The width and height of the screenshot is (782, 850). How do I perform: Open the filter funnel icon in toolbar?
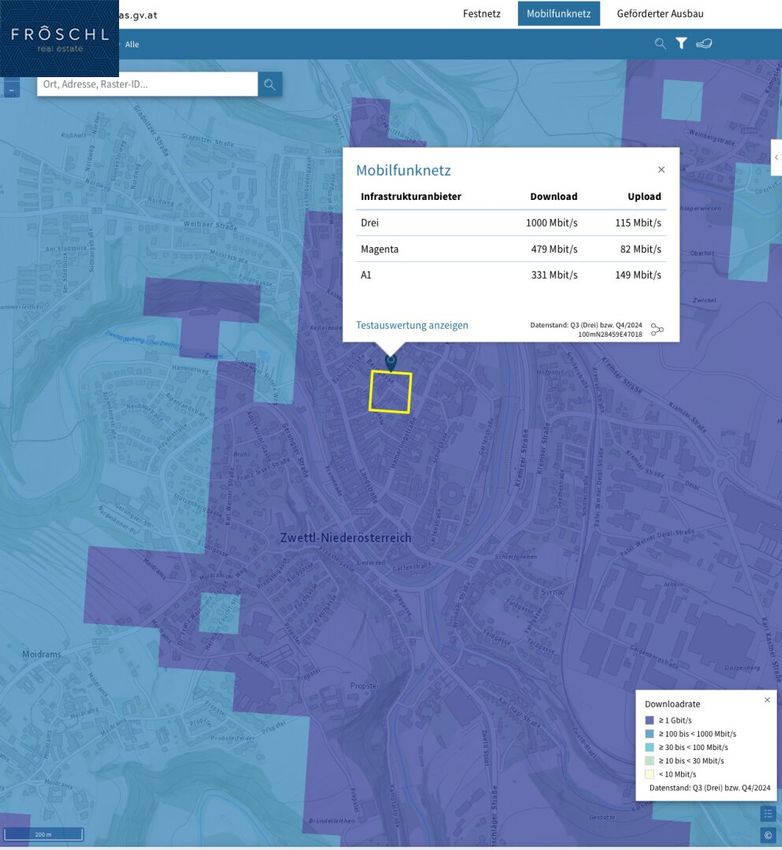(x=681, y=43)
